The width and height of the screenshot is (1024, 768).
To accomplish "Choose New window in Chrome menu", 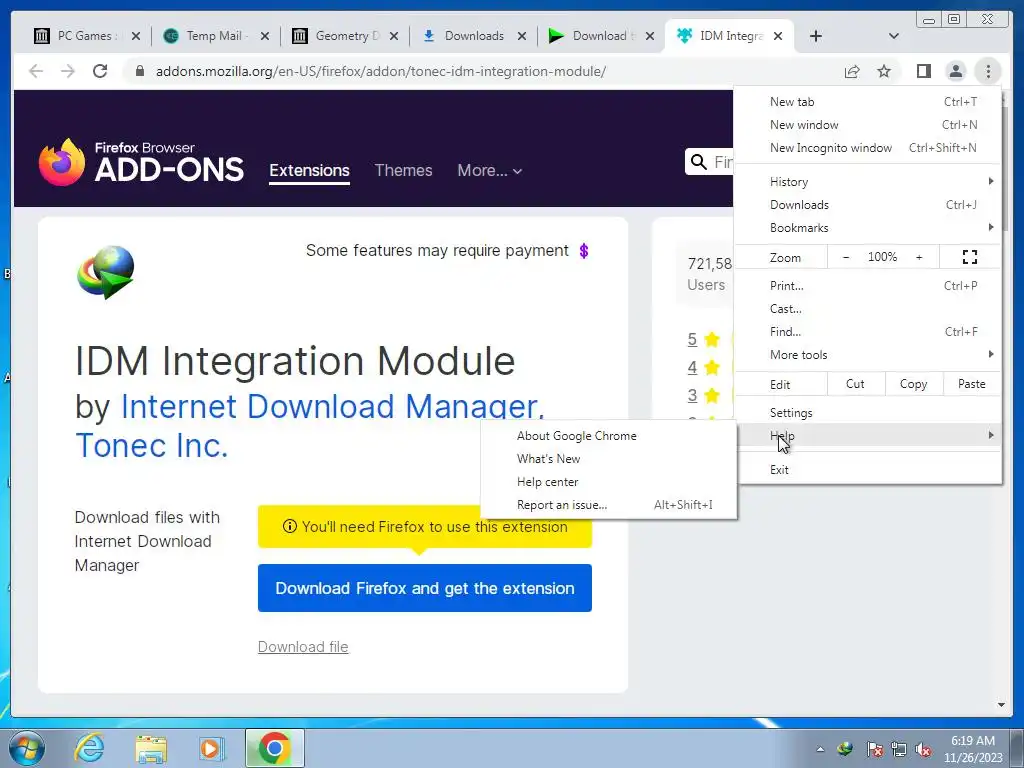I will coord(869,125).
